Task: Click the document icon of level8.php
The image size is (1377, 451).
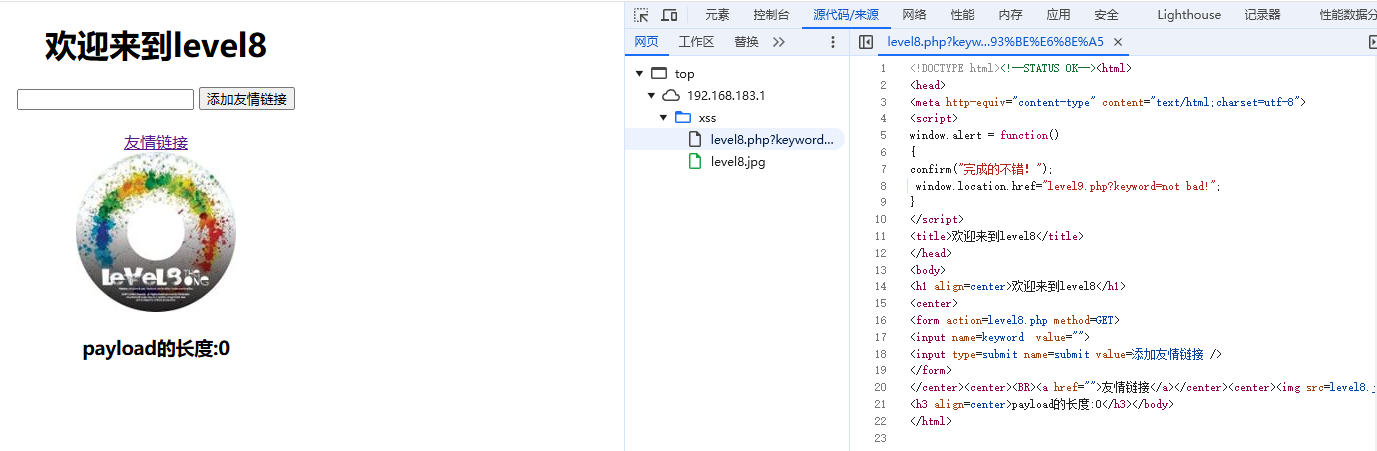Action: coord(695,139)
